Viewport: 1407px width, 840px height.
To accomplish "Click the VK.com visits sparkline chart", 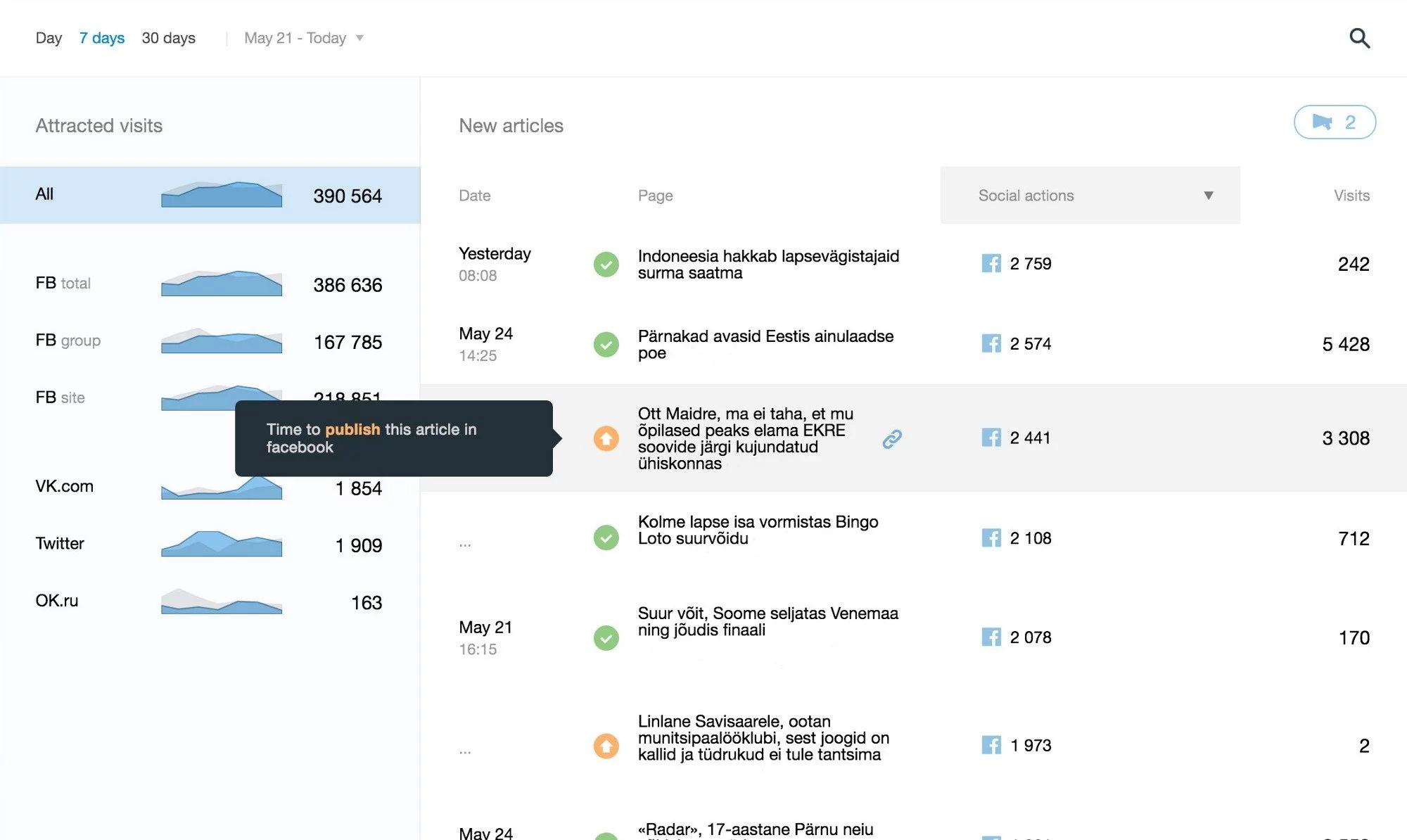I will pyautogui.click(x=222, y=487).
